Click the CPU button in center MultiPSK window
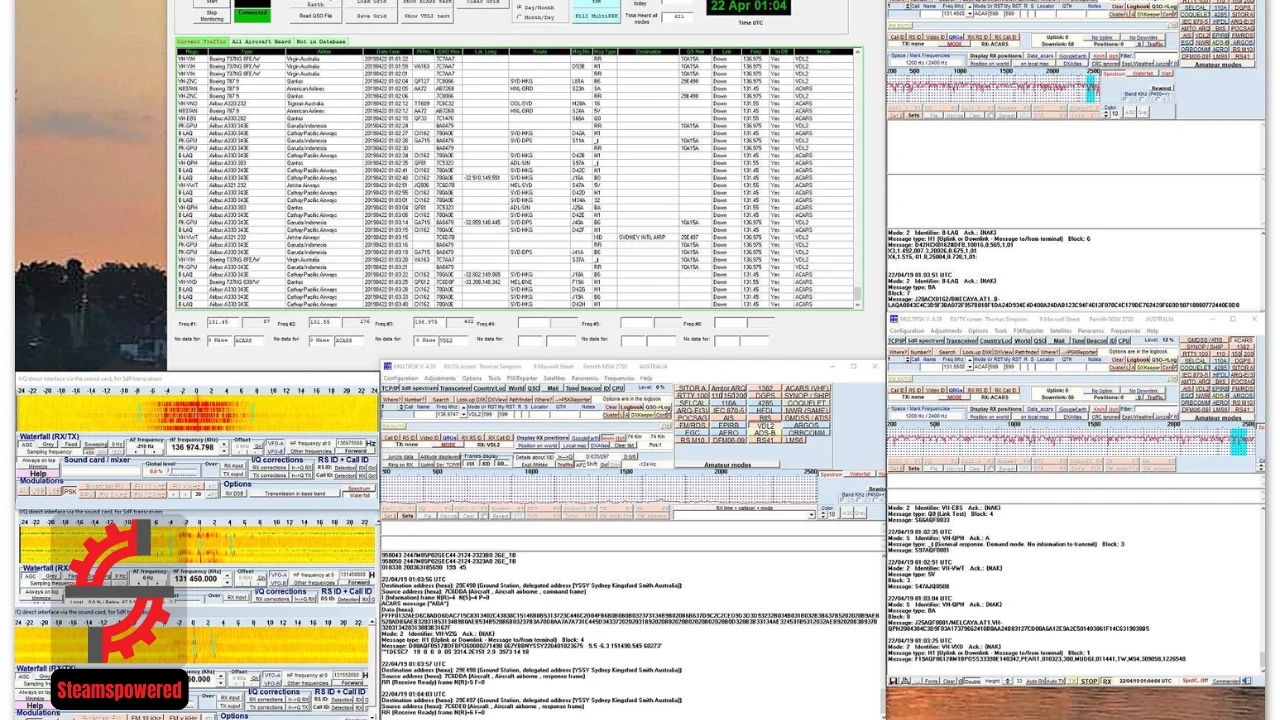The height and width of the screenshot is (720, 1280). coord(618,388)
